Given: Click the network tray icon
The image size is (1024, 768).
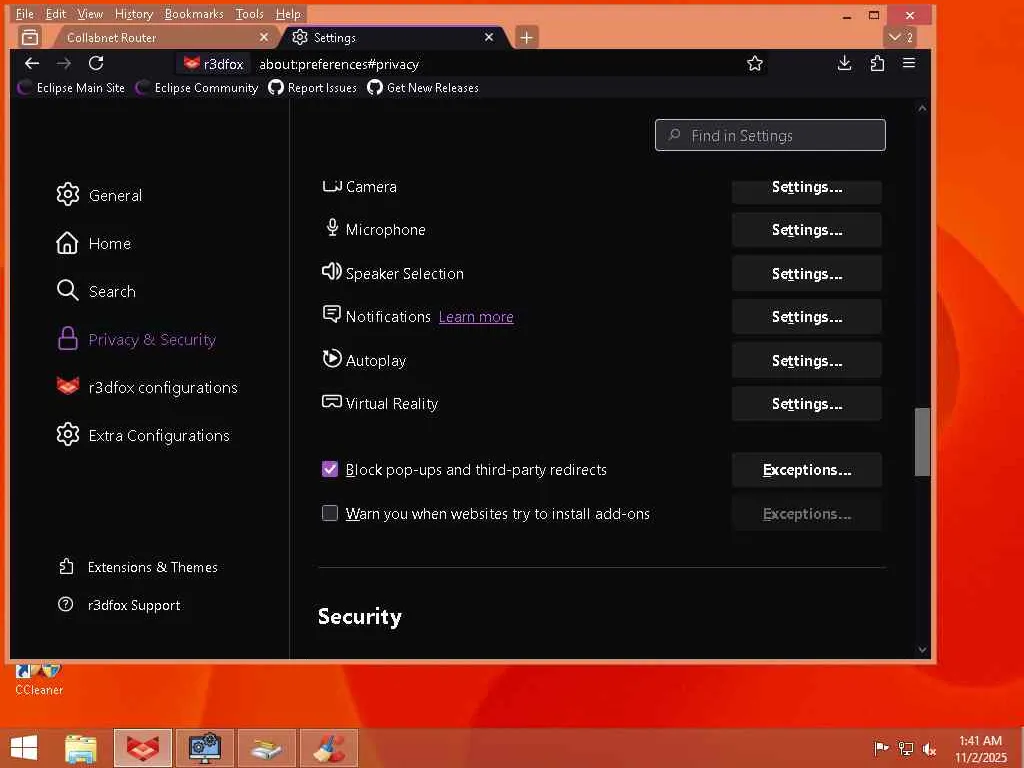Looking at the screenshot, I should coord(905,748).
